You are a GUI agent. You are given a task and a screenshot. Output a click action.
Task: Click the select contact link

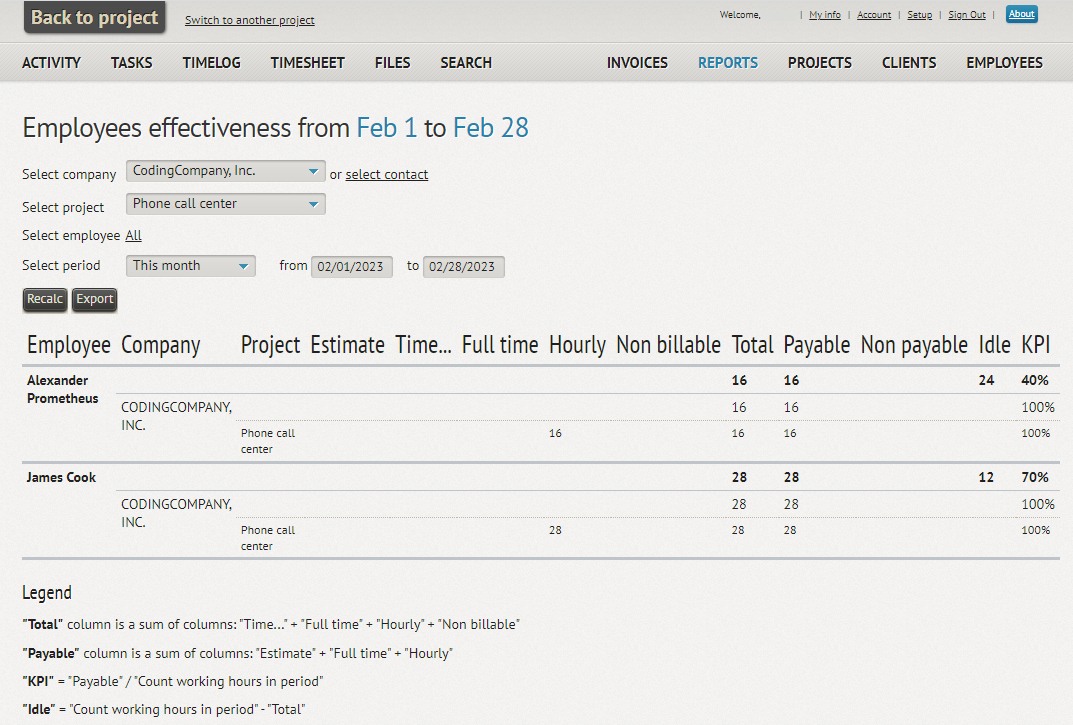[387, 175]
